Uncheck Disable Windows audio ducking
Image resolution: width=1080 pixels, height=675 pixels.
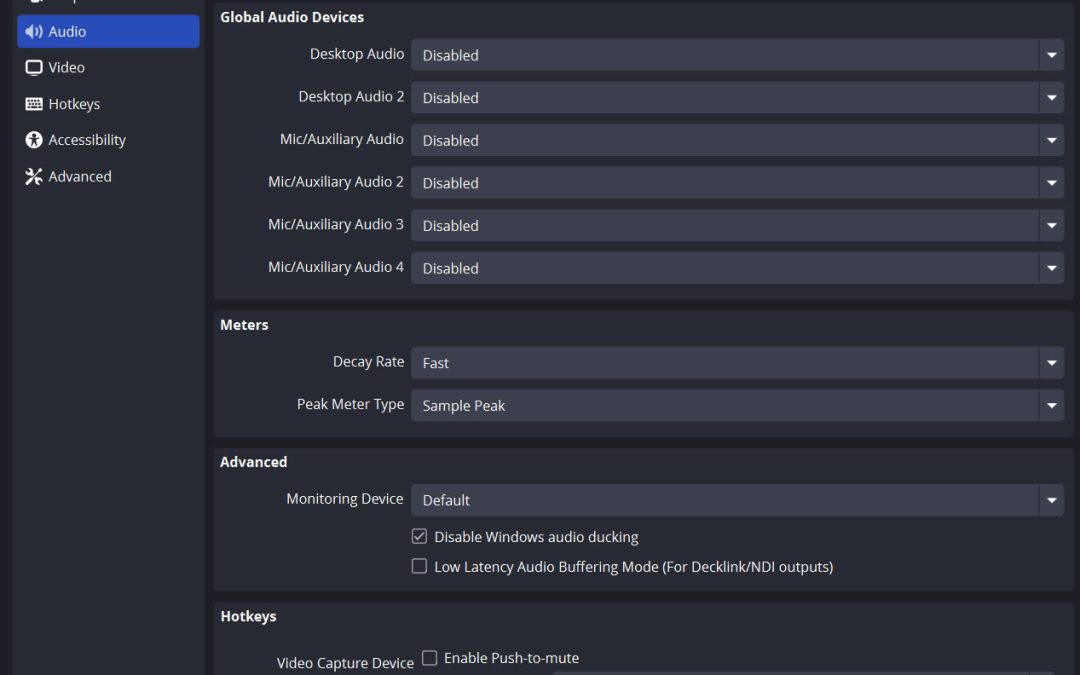point(419,537)
